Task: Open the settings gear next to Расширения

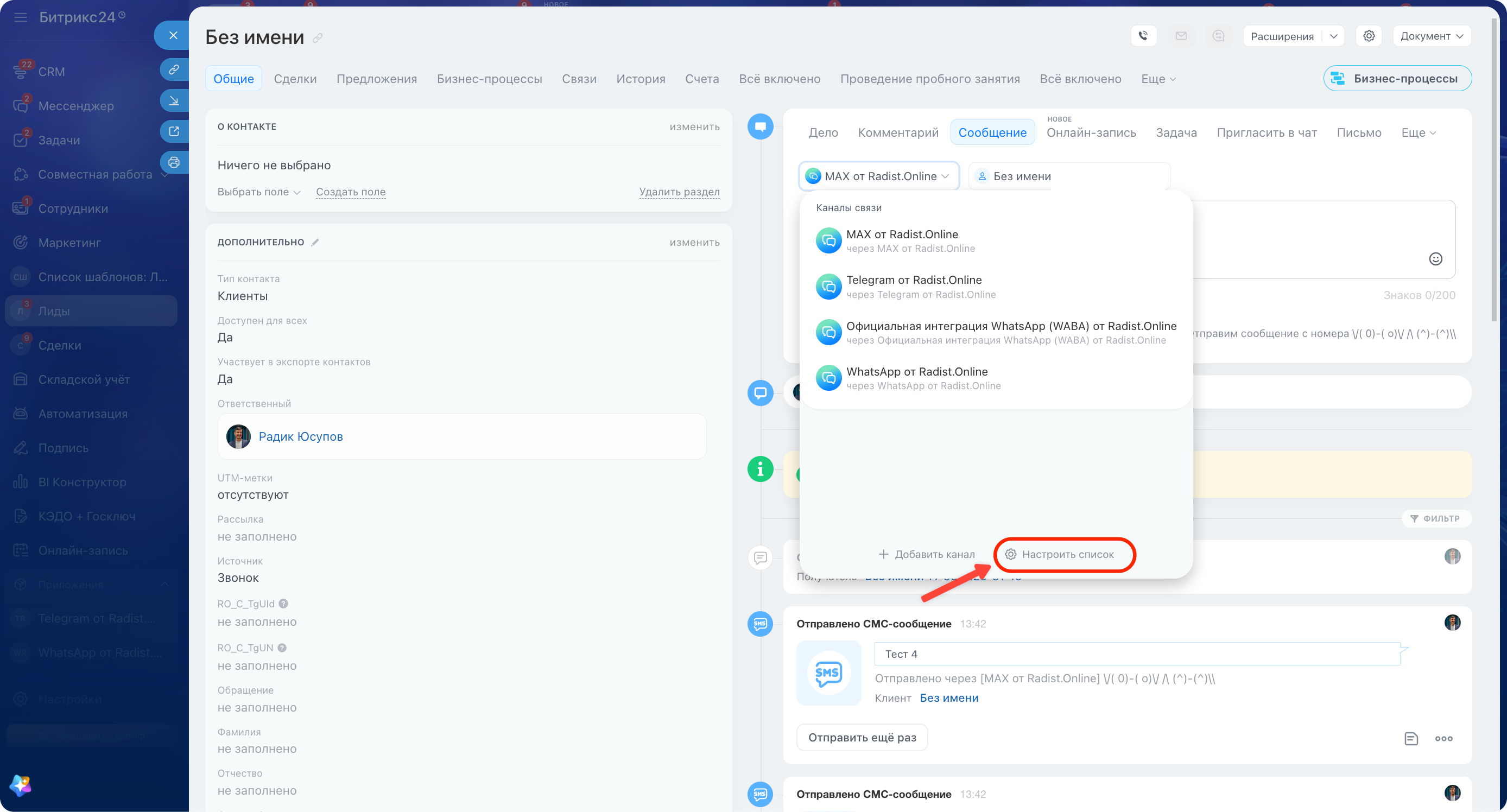Action: [1369, 36]
